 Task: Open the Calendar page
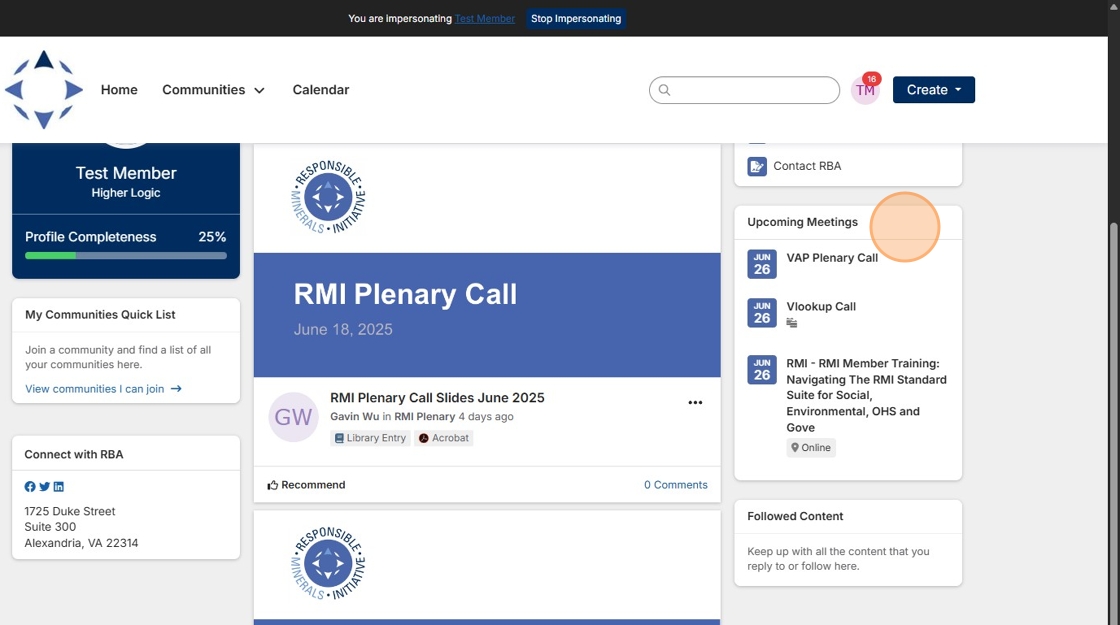[x=321, y=90]
